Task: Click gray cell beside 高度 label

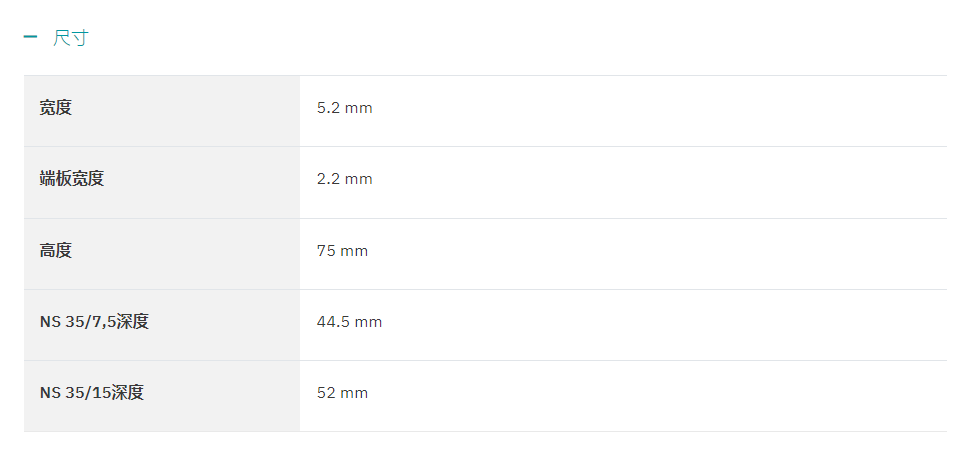Action: pyautogui.click(x=184, y=254)
